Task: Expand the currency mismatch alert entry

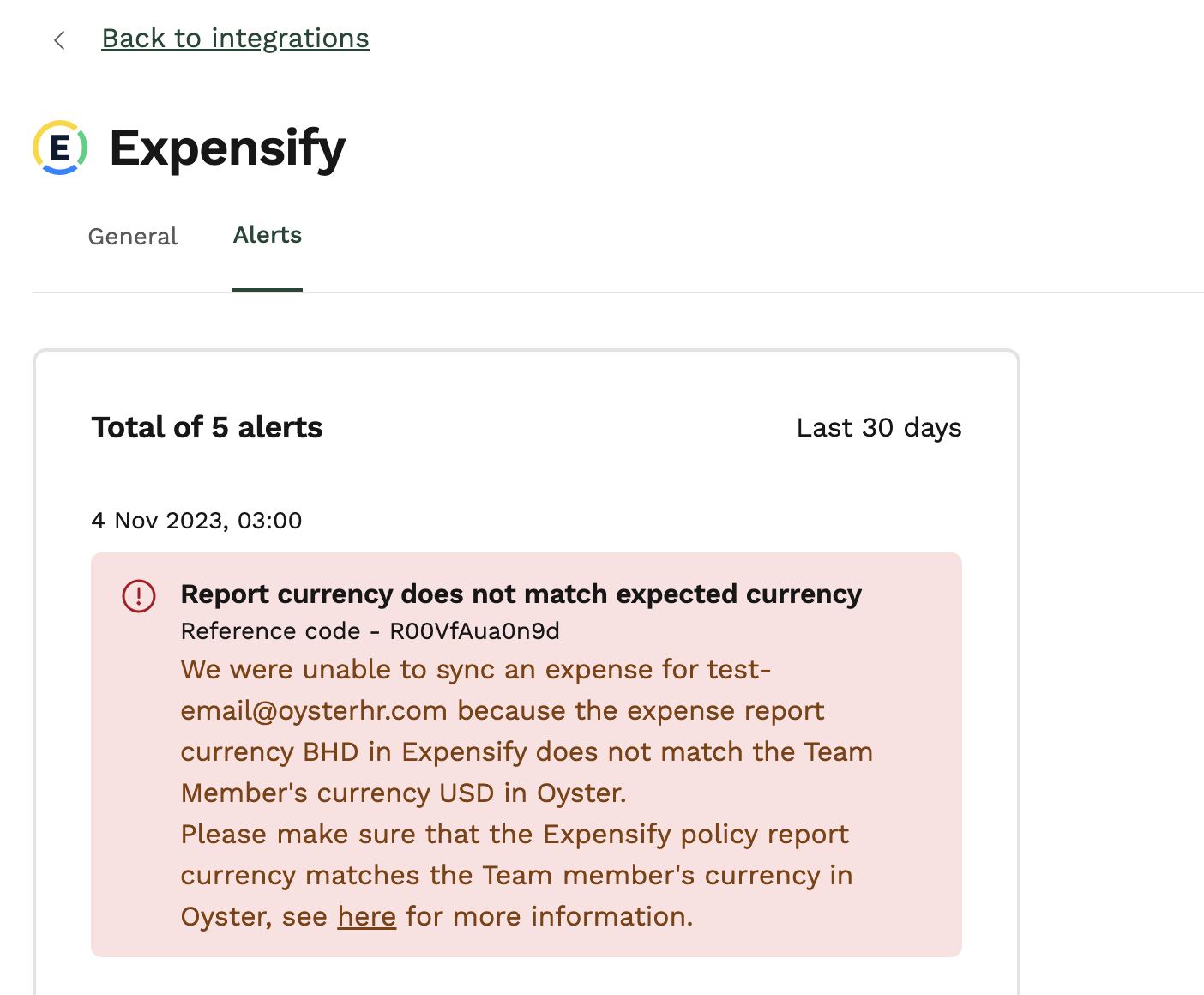Action: click(521, 593)
